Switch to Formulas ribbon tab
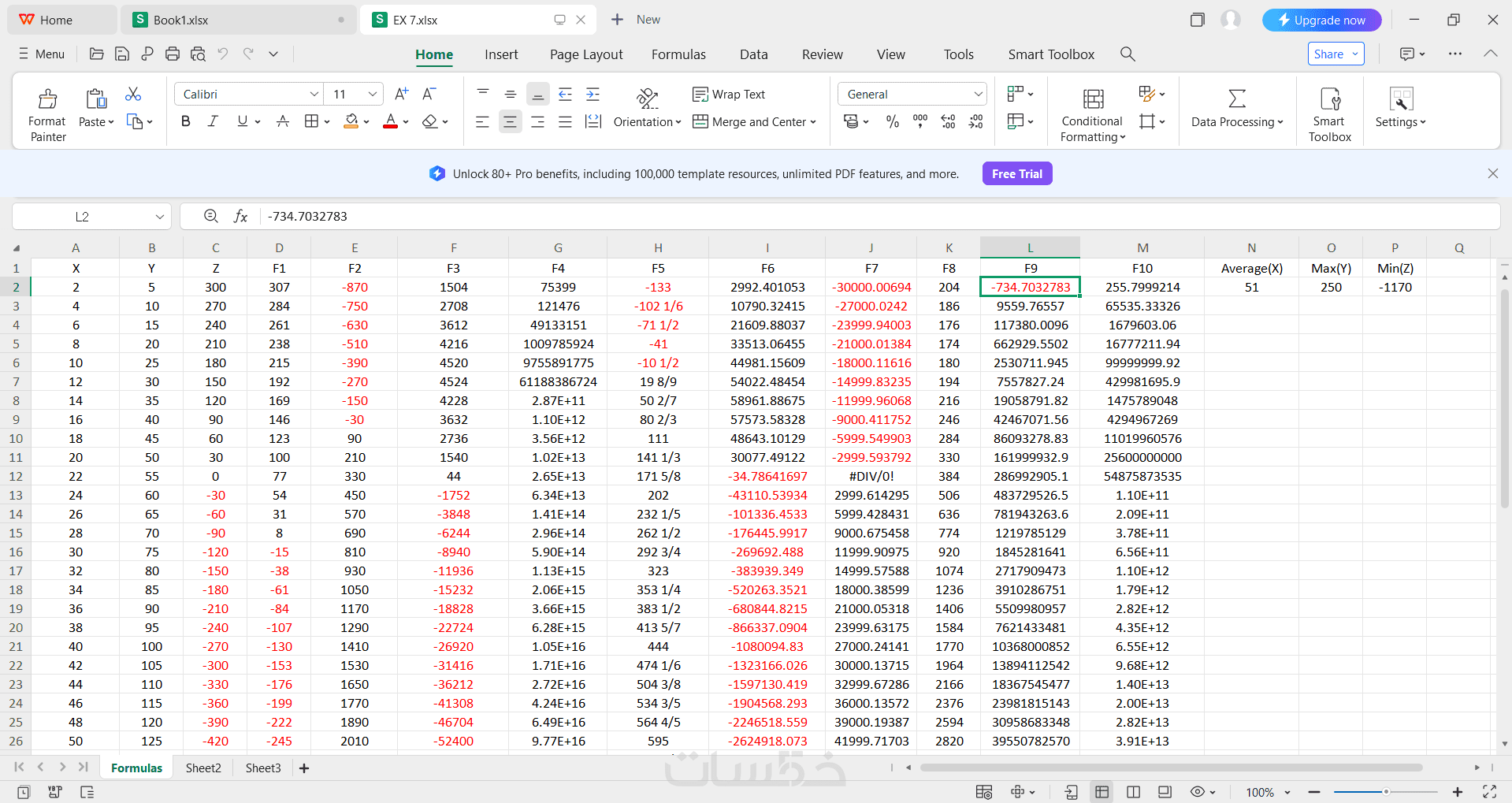This screenshot has width=1512, height=803. click(x=678, y=54)
